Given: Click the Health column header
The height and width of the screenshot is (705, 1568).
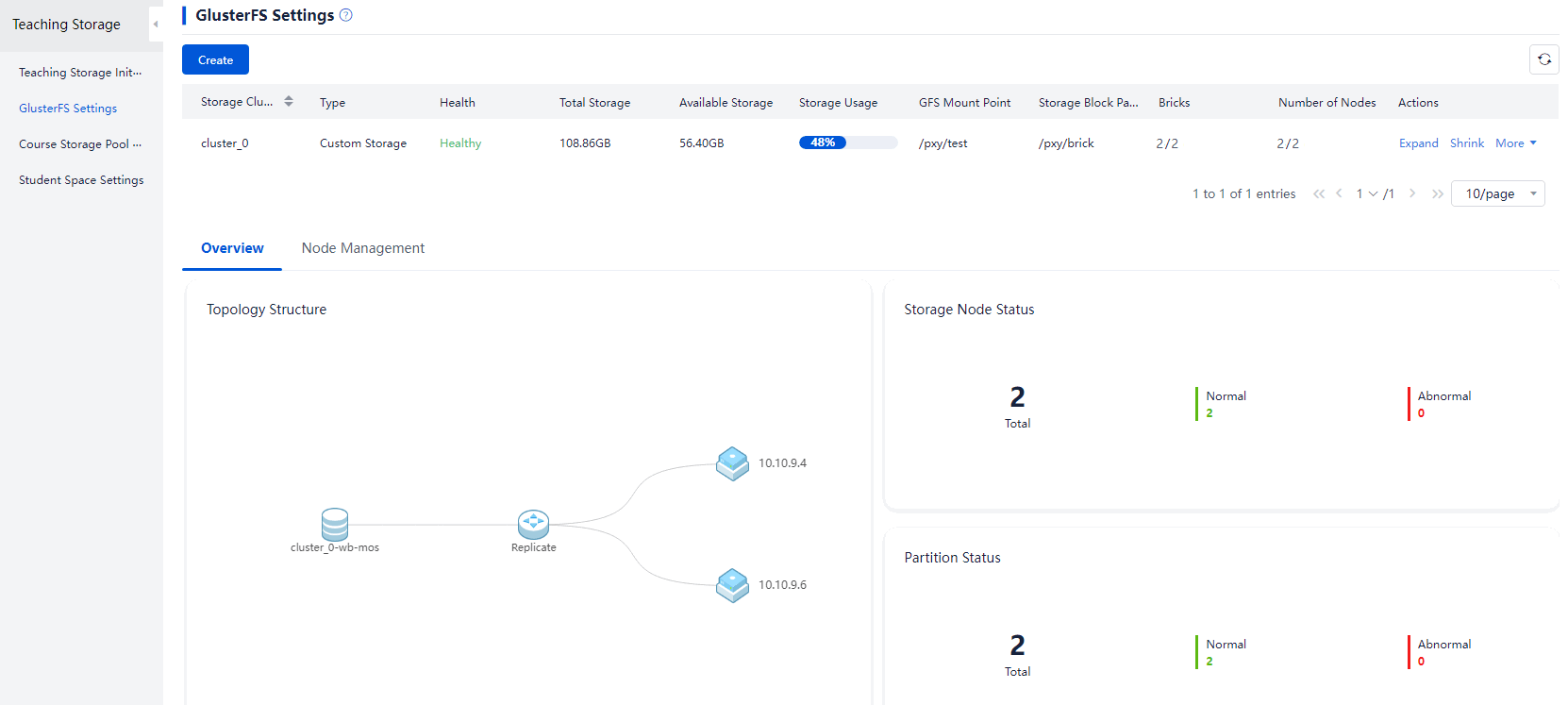Looking at the screenshot, I should (458, 102).
